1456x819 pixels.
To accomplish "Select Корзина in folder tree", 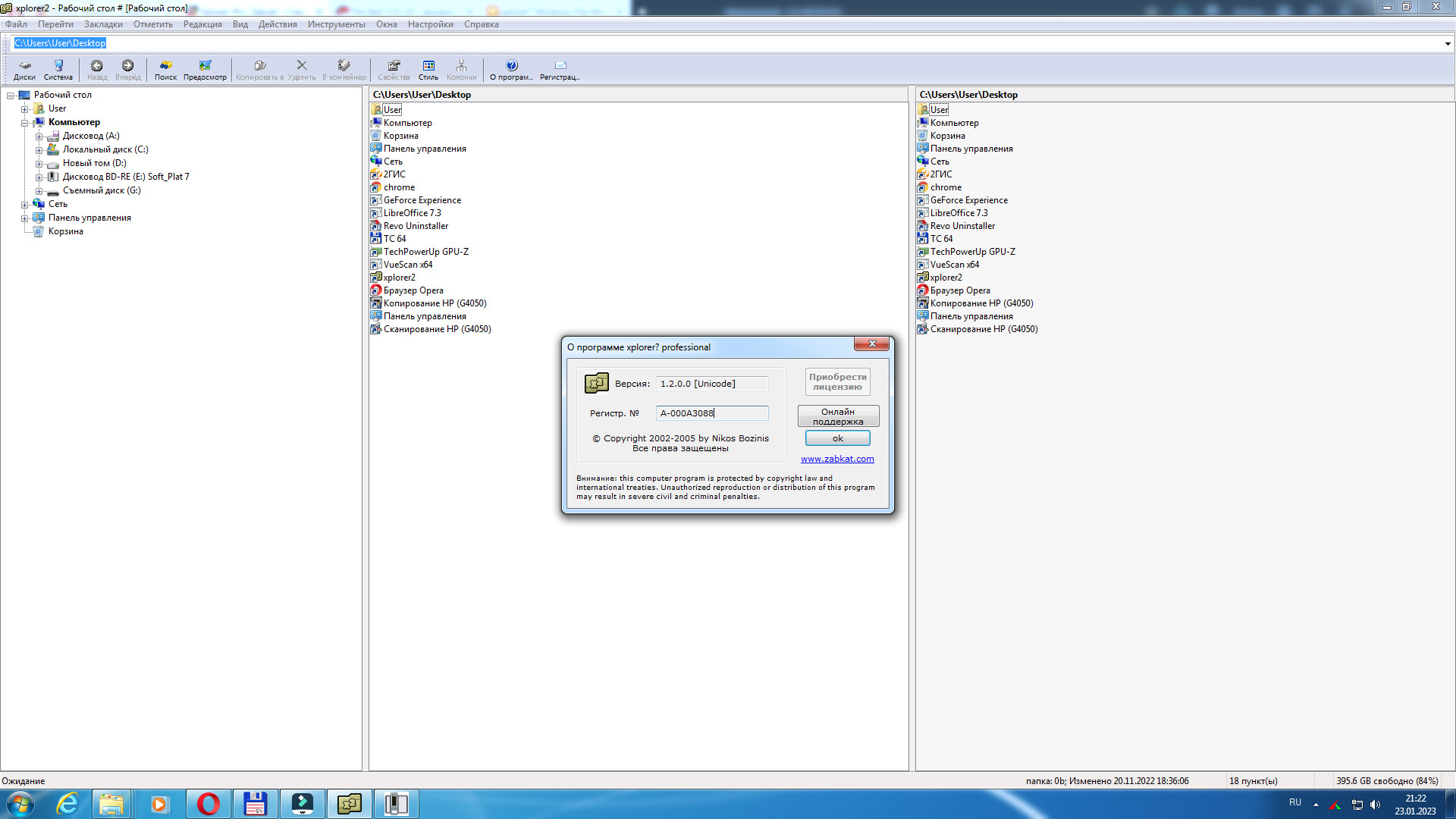I will [66, 231].
